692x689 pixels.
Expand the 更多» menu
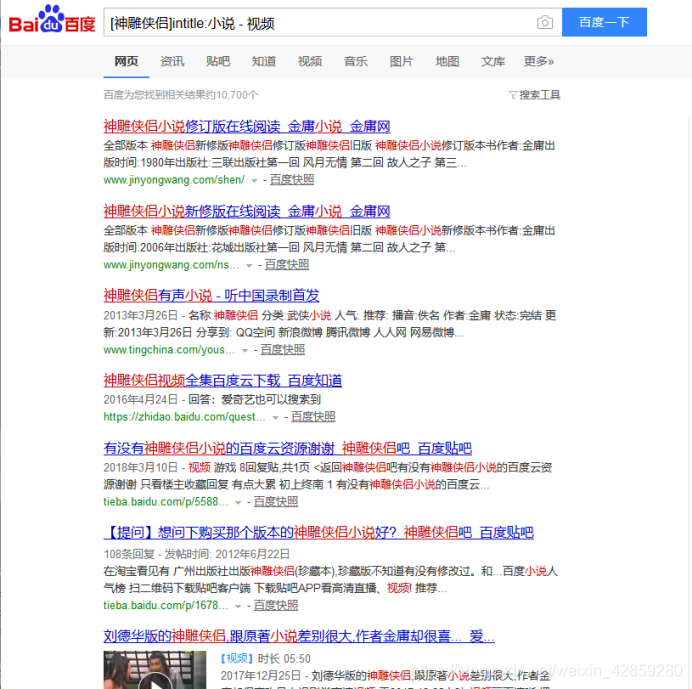pyautogui.click(x=539, y=61)
